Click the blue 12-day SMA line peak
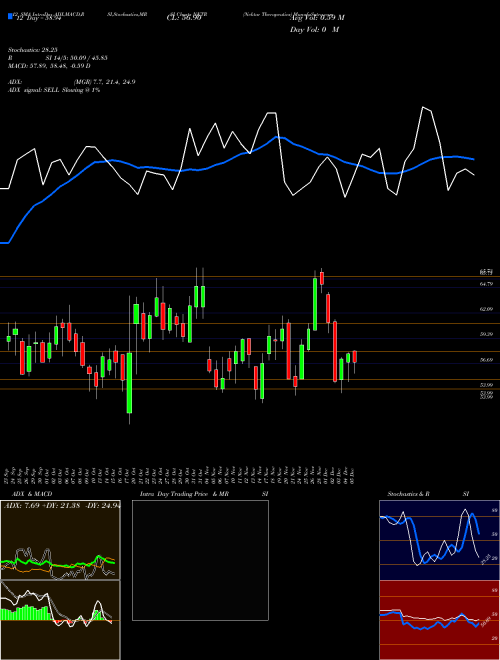This screenshot has width=500, height=660. 277,137
